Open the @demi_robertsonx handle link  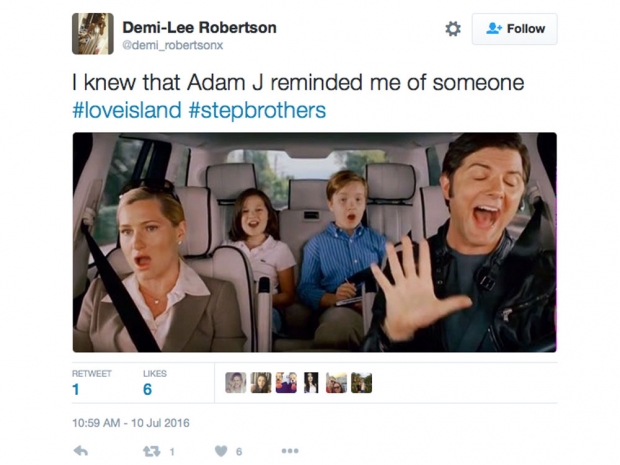coord(173,45)
